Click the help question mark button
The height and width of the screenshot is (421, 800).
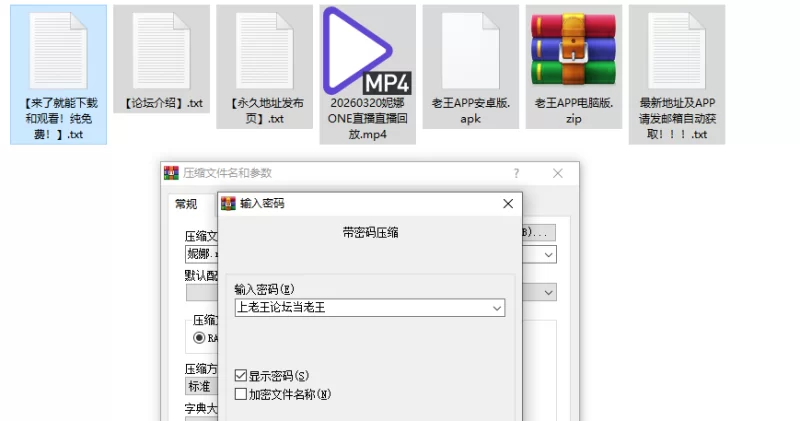(516, 173)
